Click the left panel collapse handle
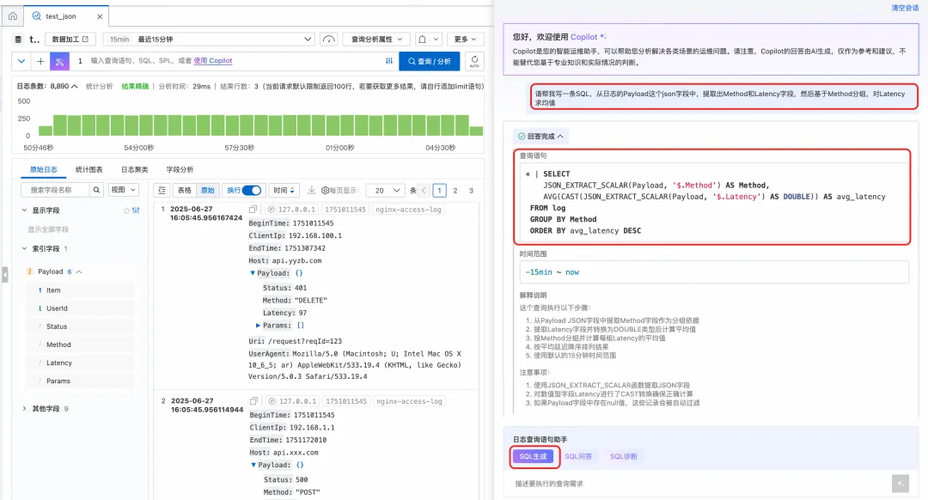 coord(5,275)
